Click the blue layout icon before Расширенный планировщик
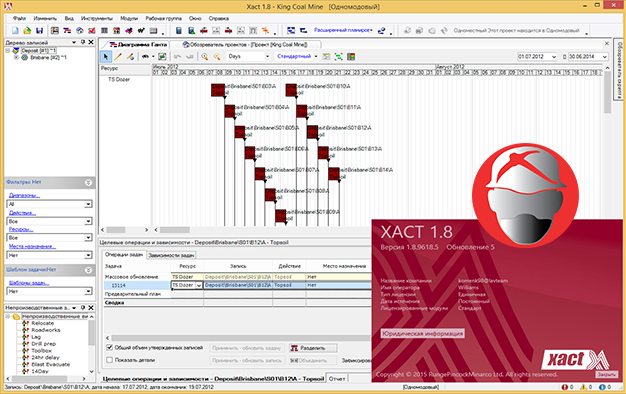The image size is (626, 394). [291, 30]
